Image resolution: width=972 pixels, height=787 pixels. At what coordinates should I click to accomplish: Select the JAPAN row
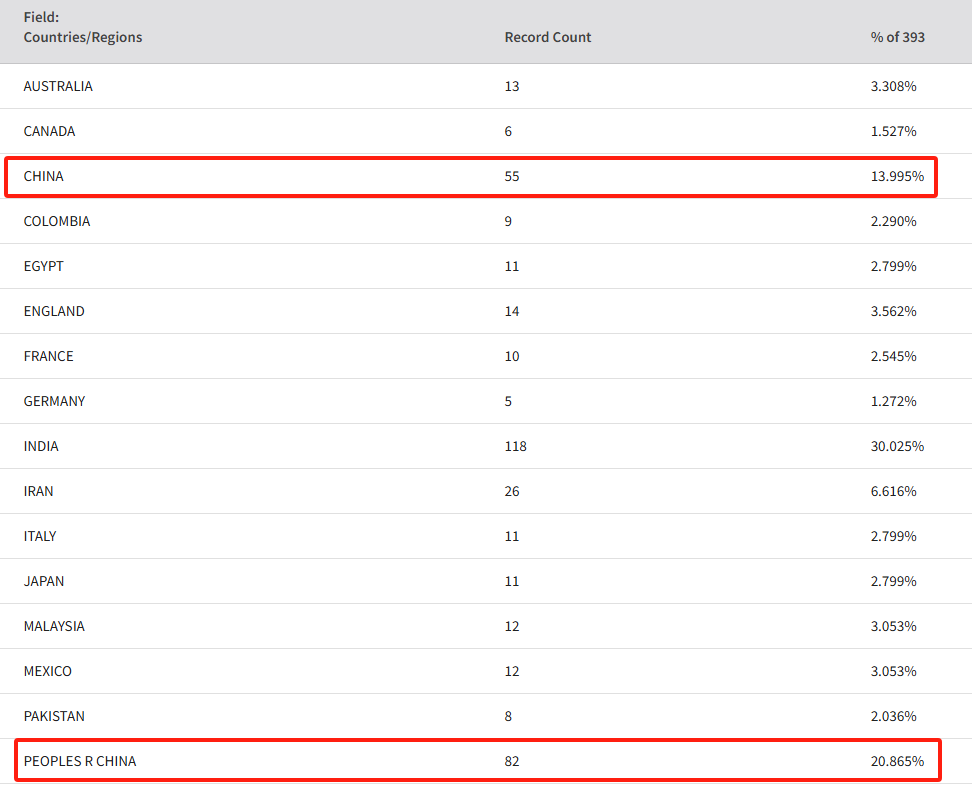(486, 581)
